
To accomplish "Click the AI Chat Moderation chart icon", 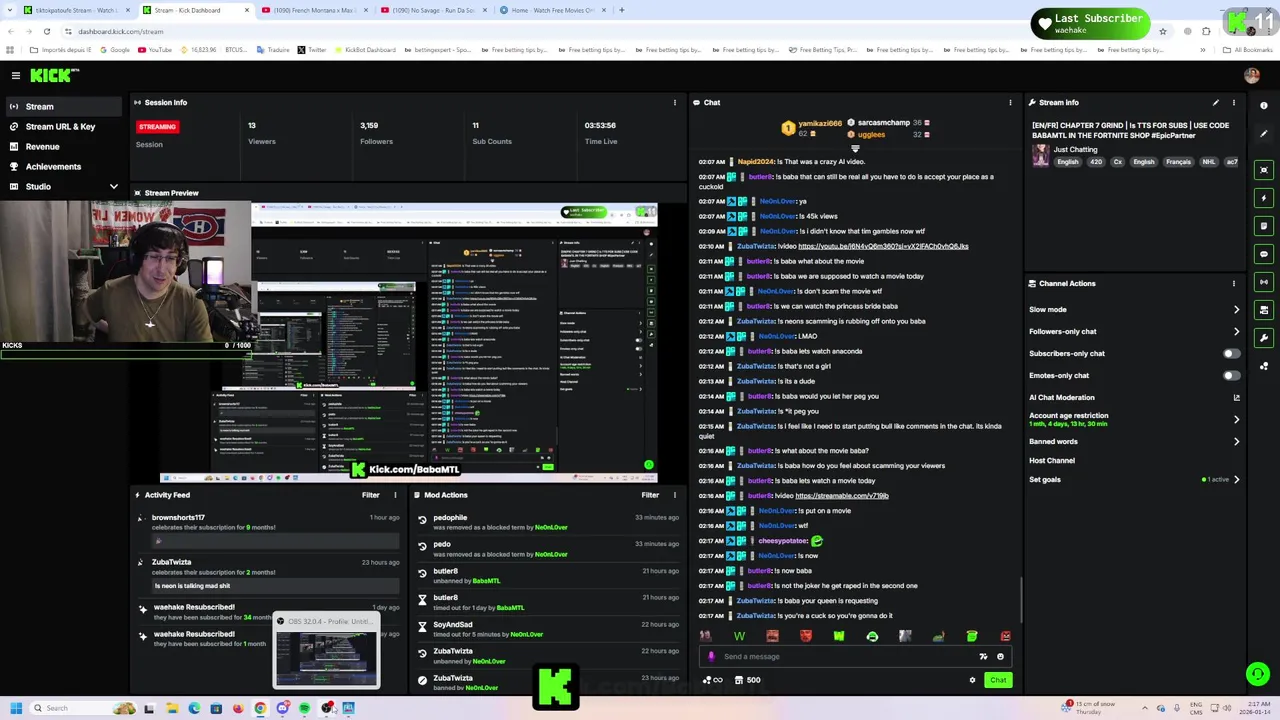I will [1236, 397].
